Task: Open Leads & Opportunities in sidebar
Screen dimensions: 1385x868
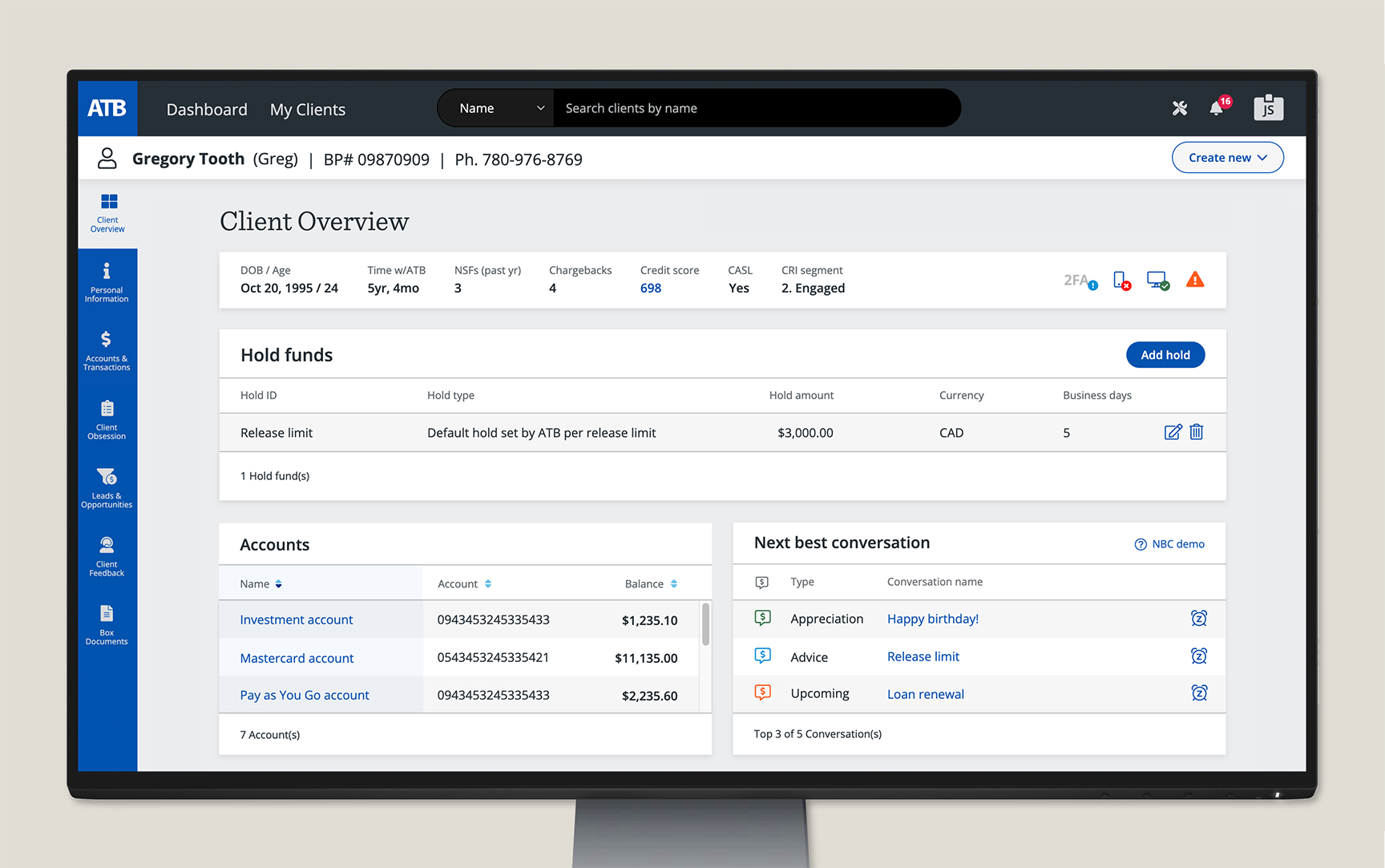Action: 107,488
